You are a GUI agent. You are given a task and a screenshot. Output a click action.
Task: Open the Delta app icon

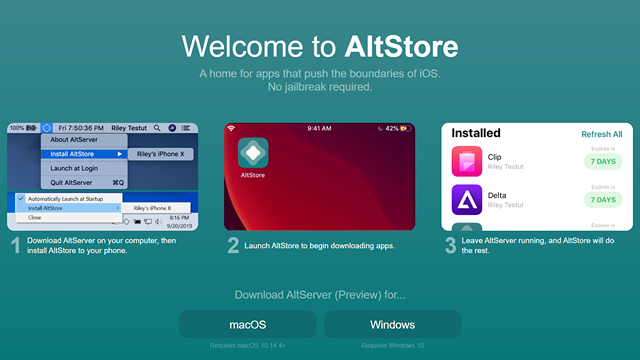(467, 200)
